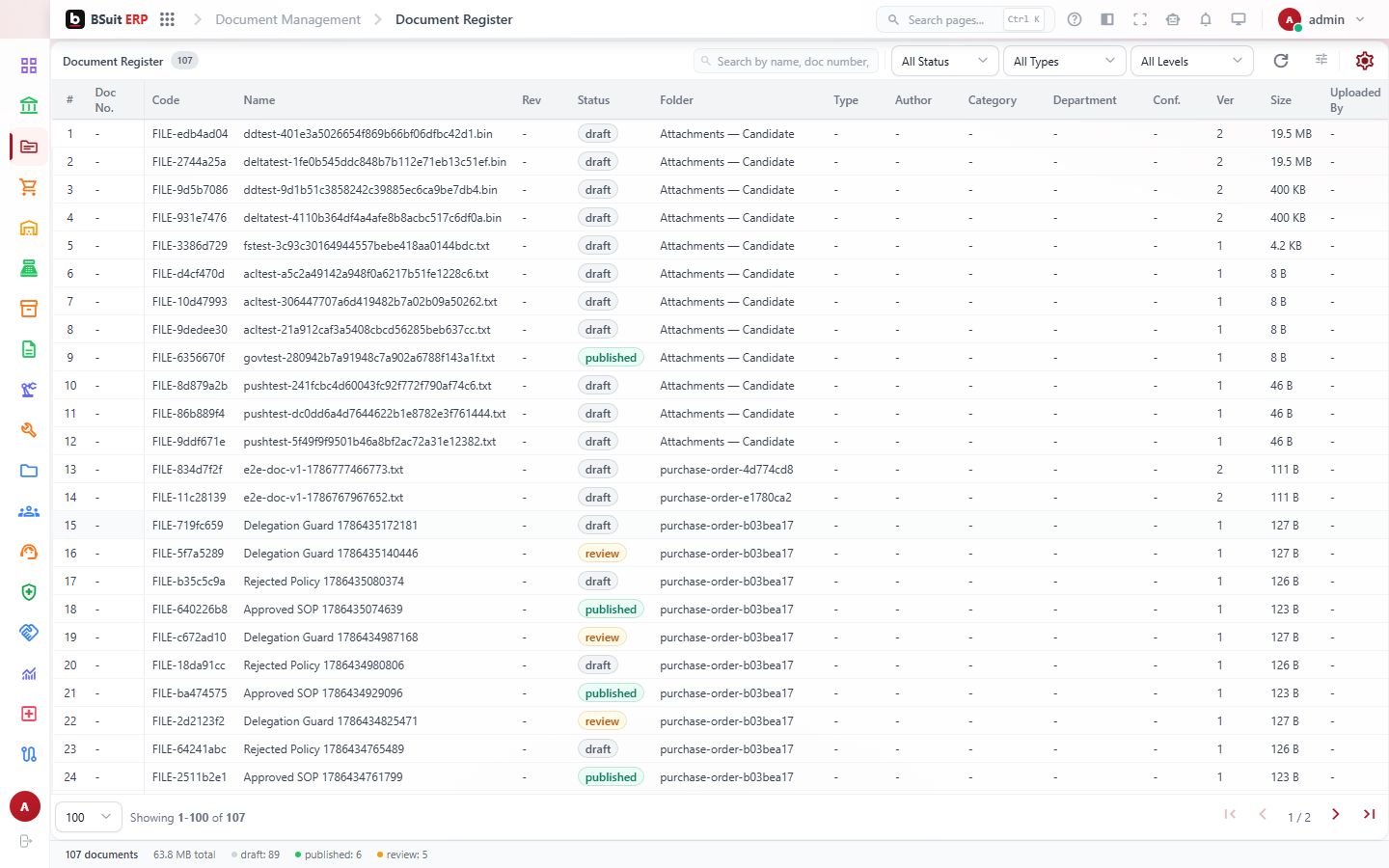The image size is (1389, 868).
Task: Click the monitor display icon in header
Action: point(1239,19)
